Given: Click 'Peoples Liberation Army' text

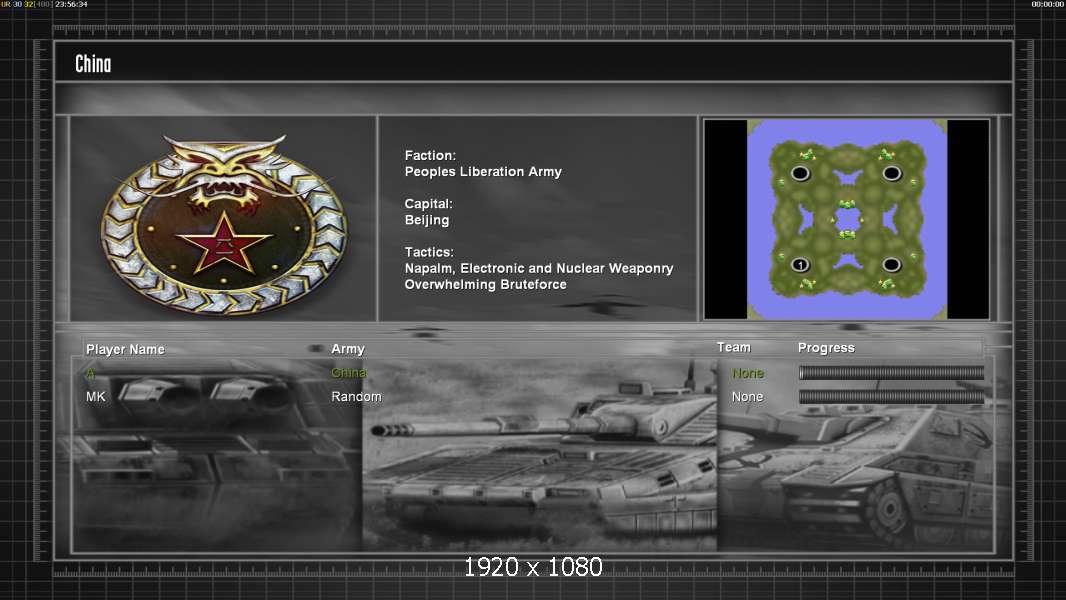Looking at the screenshot, I should point(483,172).
